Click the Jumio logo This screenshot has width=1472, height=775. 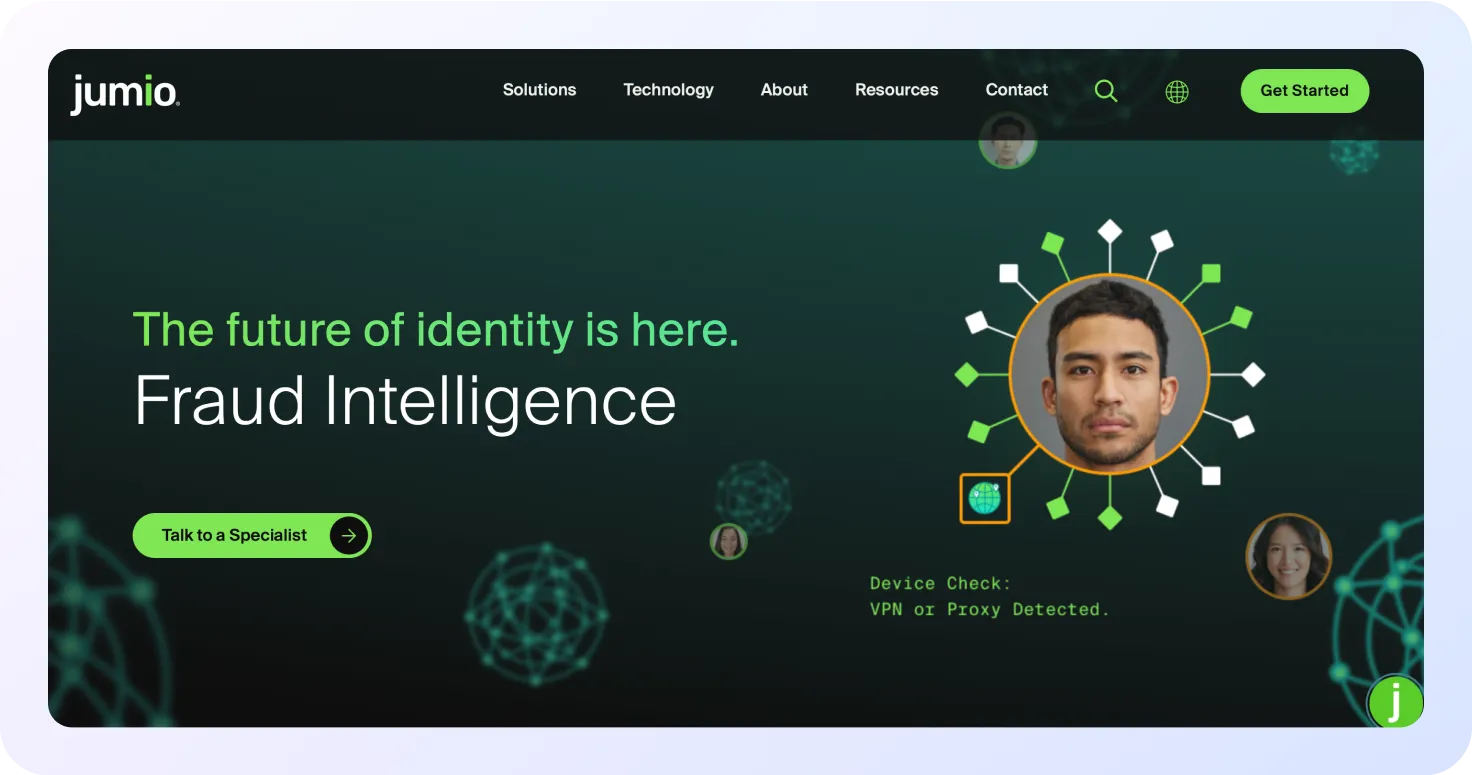click(x=125, y=93)
